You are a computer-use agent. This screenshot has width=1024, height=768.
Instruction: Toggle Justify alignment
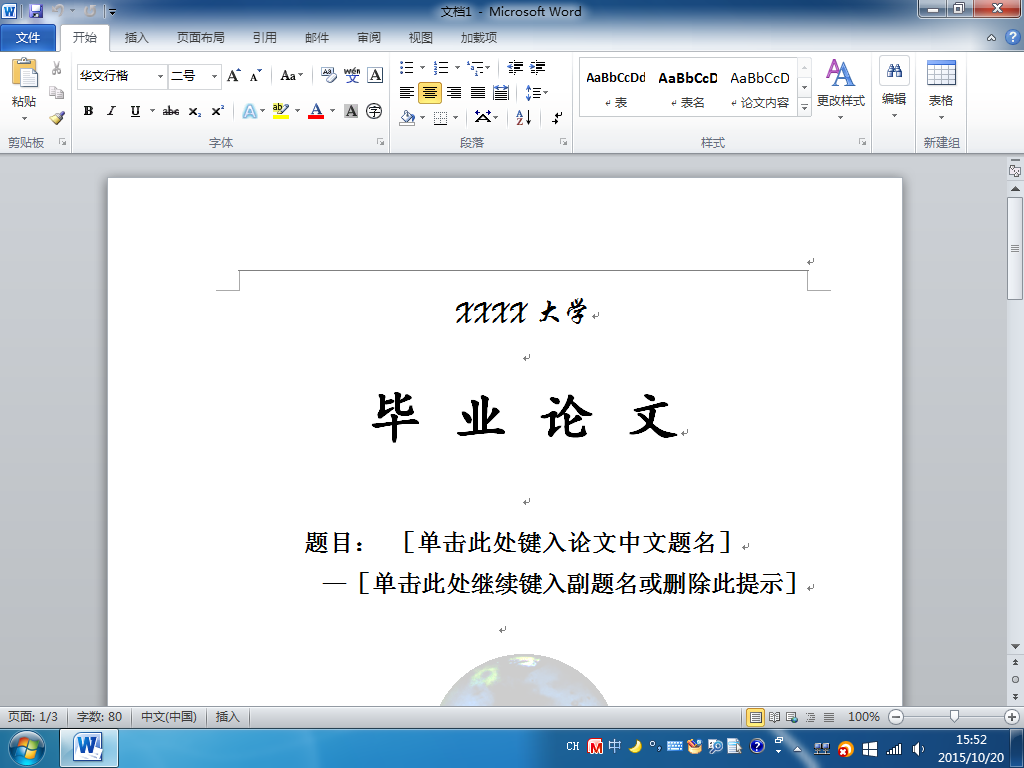[478, 93]
